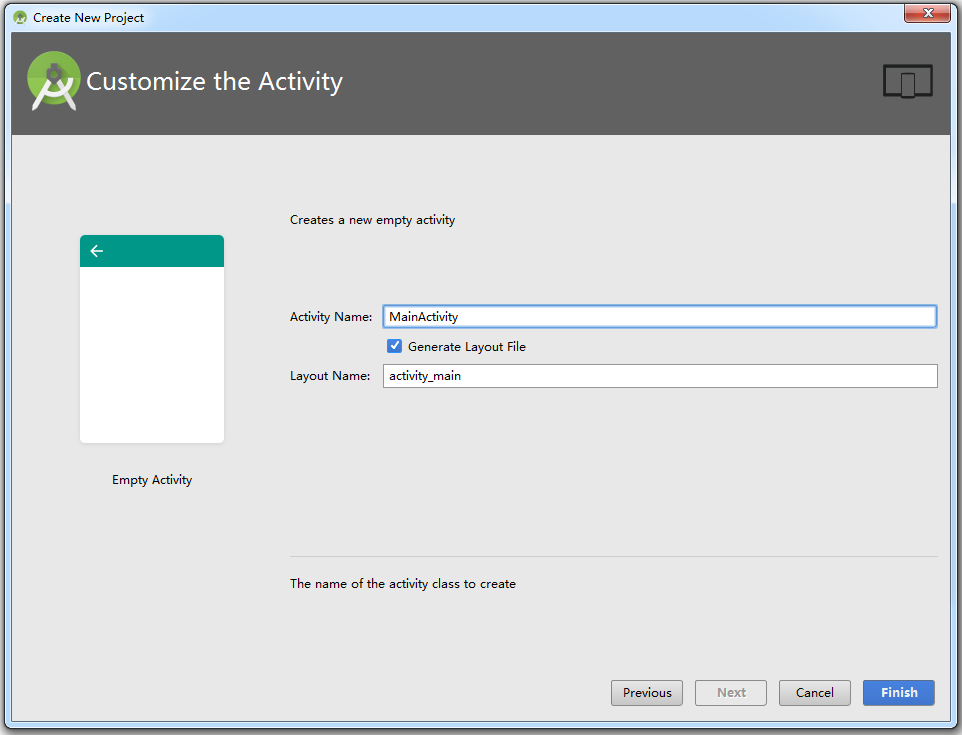Go back with the Previous button
The height and width of the screenshot is (735, 962).
coord(647,693)
